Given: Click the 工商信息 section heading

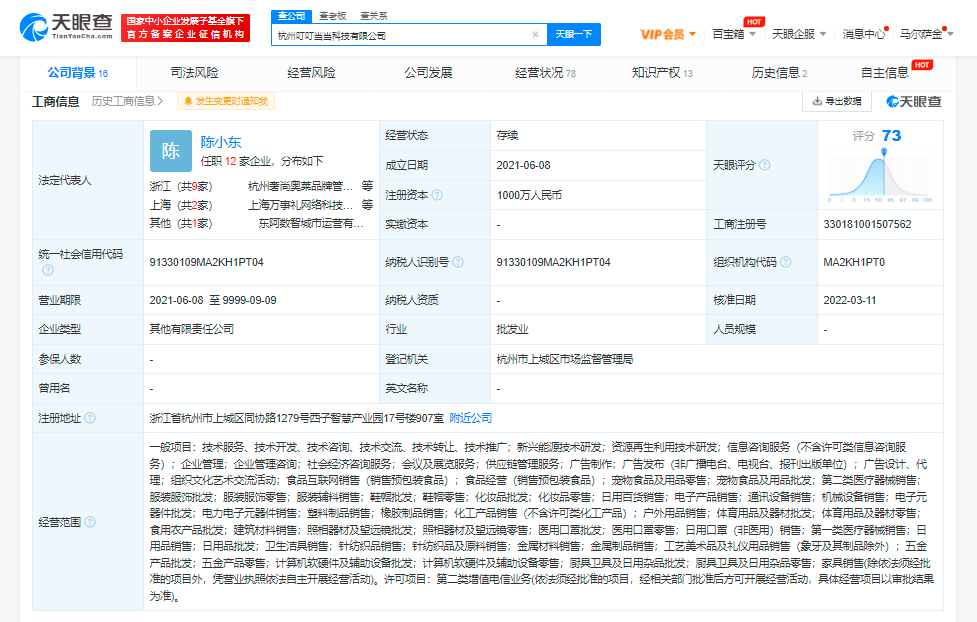Looking at the screenshot, I should click(55, 101).
